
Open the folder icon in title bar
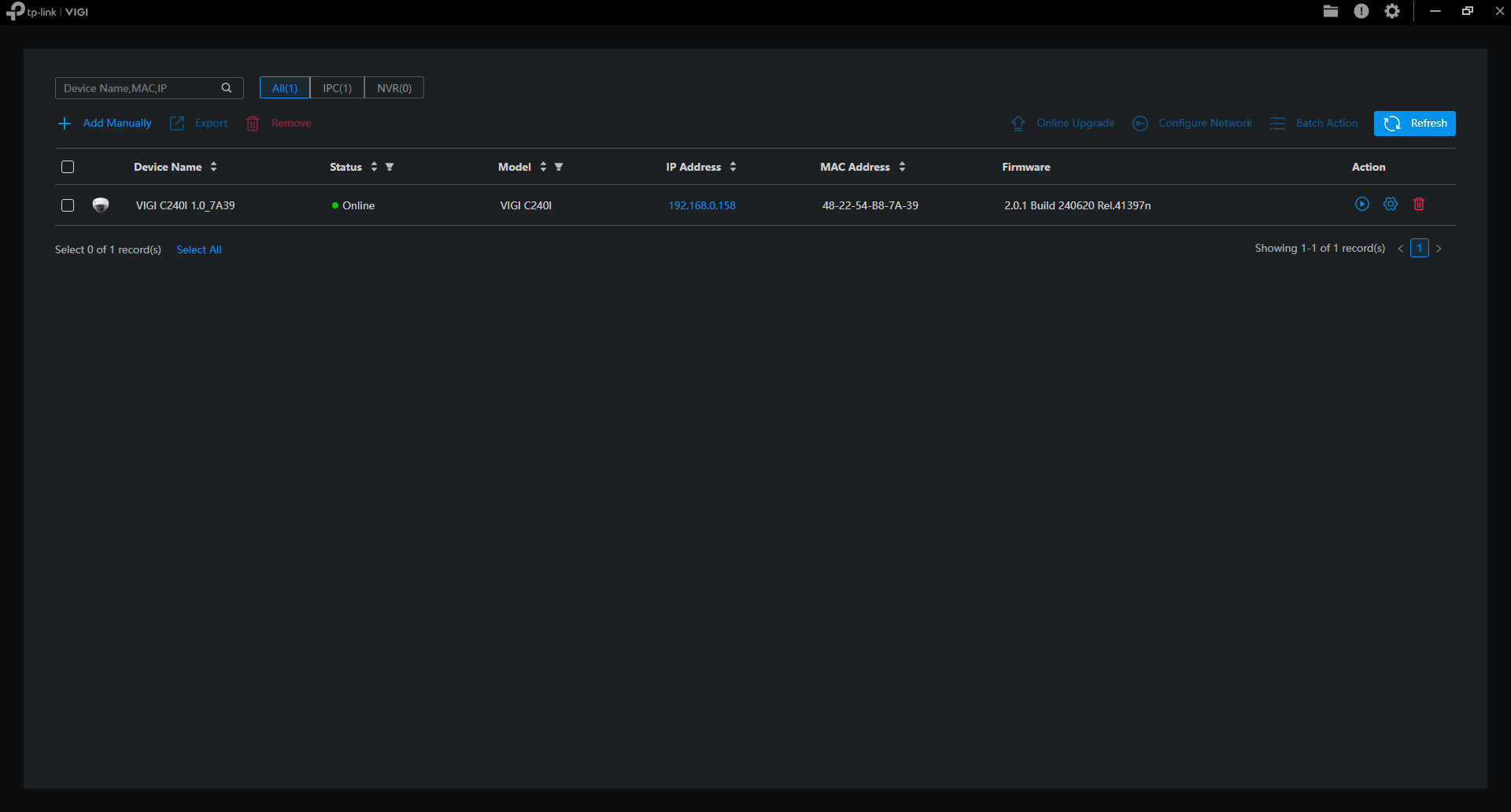[1331, 11]
